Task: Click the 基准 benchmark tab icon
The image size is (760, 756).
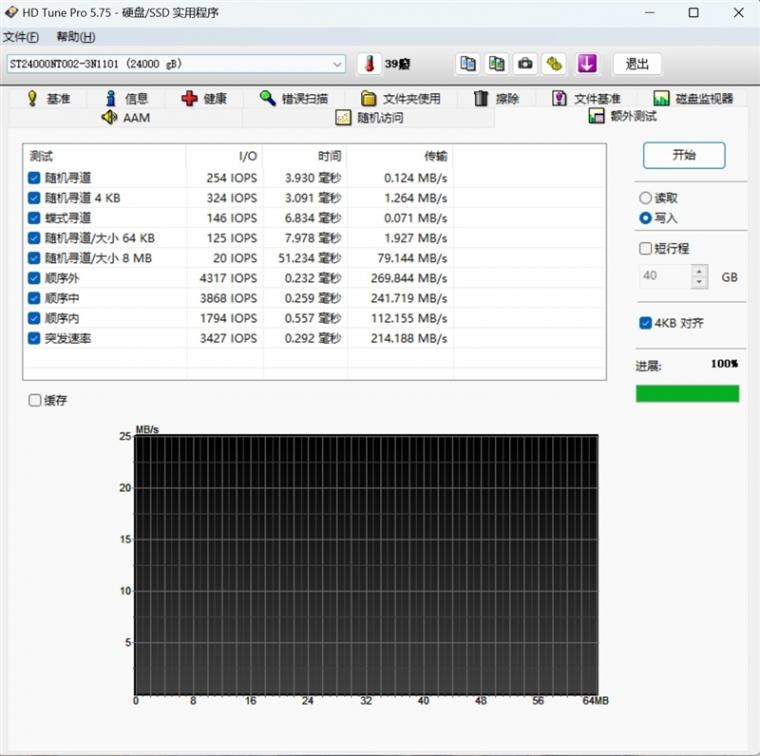Action: pos(32,98)
